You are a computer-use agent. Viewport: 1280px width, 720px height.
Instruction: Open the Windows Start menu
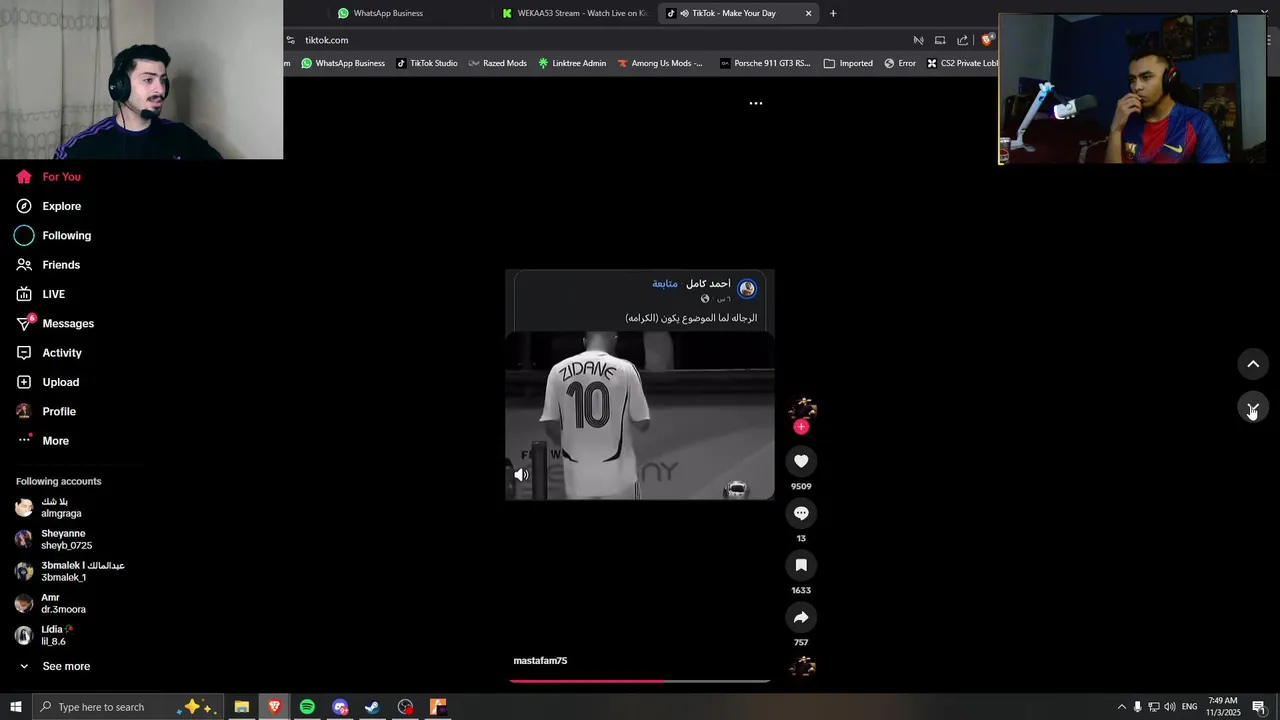(16, 707)
